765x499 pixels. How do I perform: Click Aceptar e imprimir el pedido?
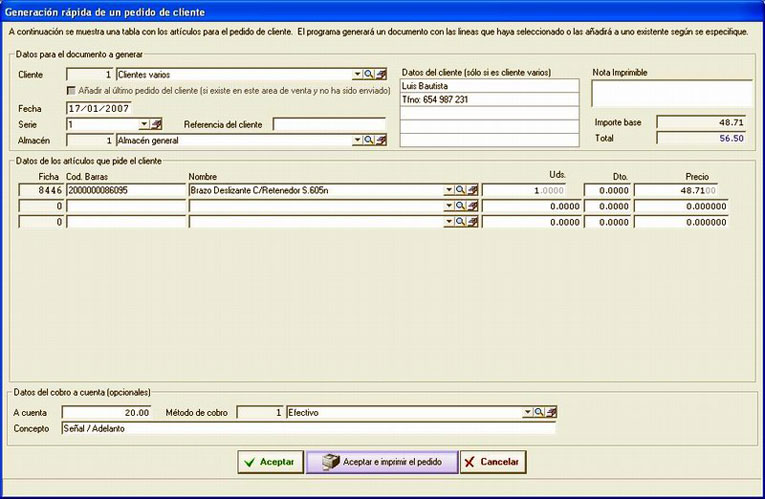click(x=382, y=461)
